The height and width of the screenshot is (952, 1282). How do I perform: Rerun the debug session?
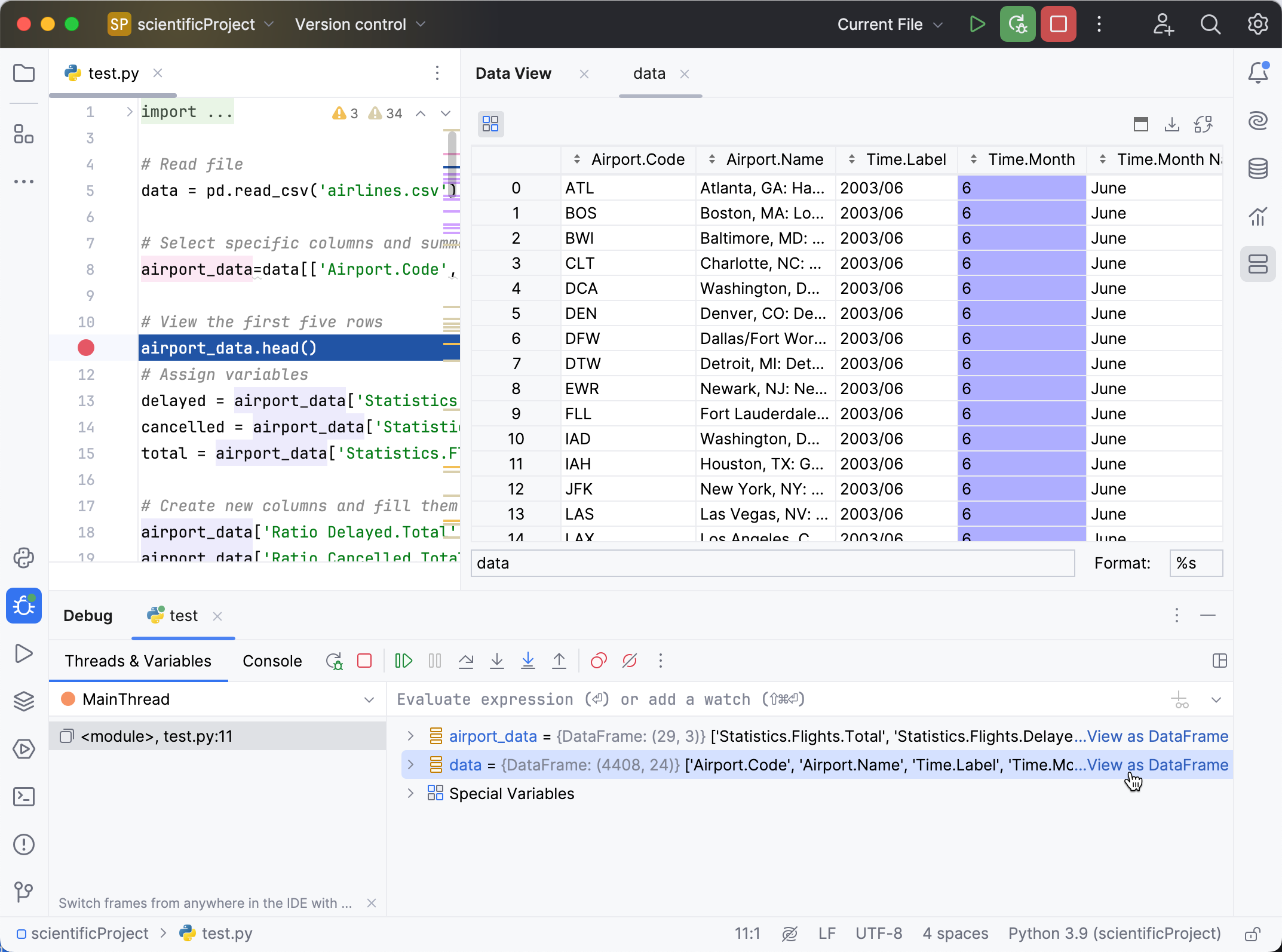point(334,661)
